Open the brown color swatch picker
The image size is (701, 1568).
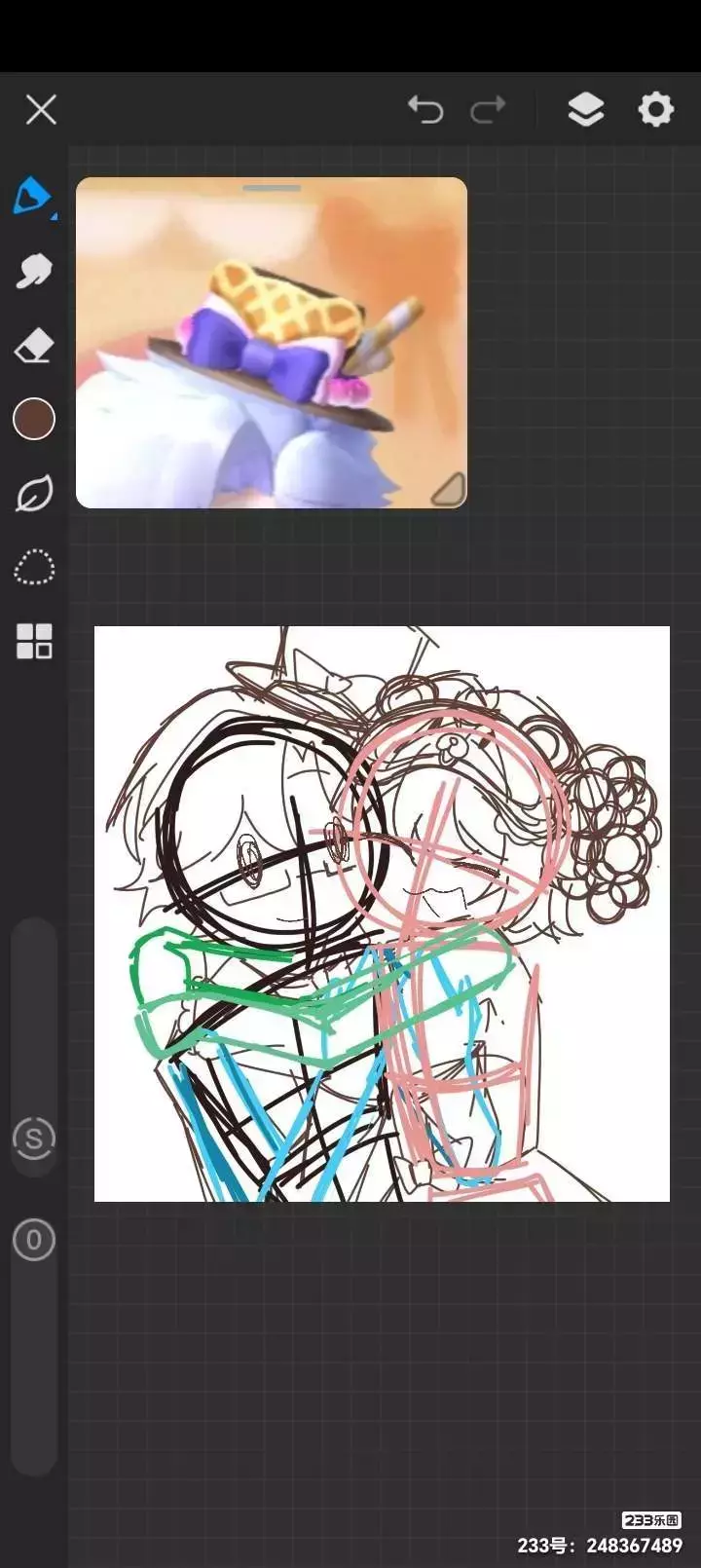(34, 419)
